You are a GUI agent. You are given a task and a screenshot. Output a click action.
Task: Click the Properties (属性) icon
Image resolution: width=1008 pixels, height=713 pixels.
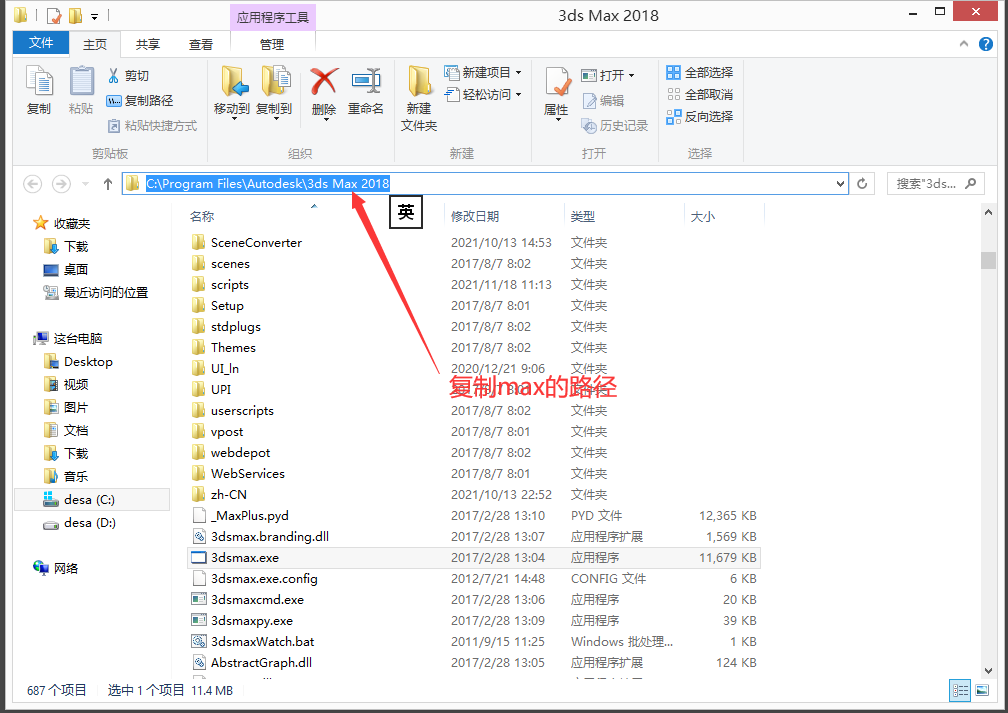click(x=557, y=82)
